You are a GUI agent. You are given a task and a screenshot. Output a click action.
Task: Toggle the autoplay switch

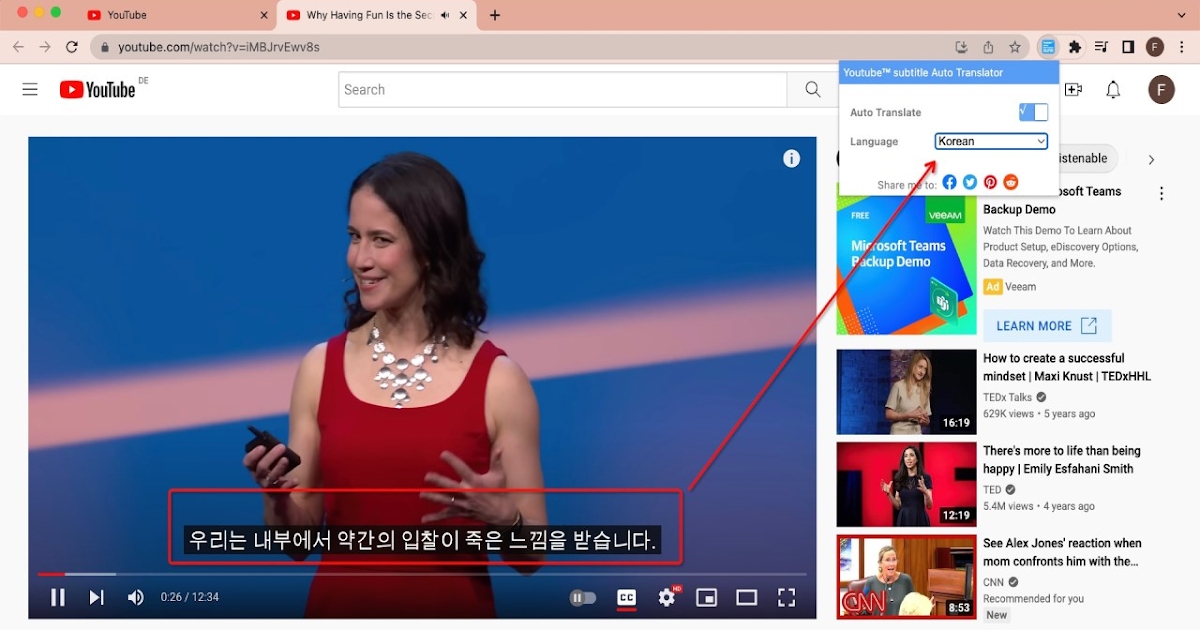[x=582, y=598]
